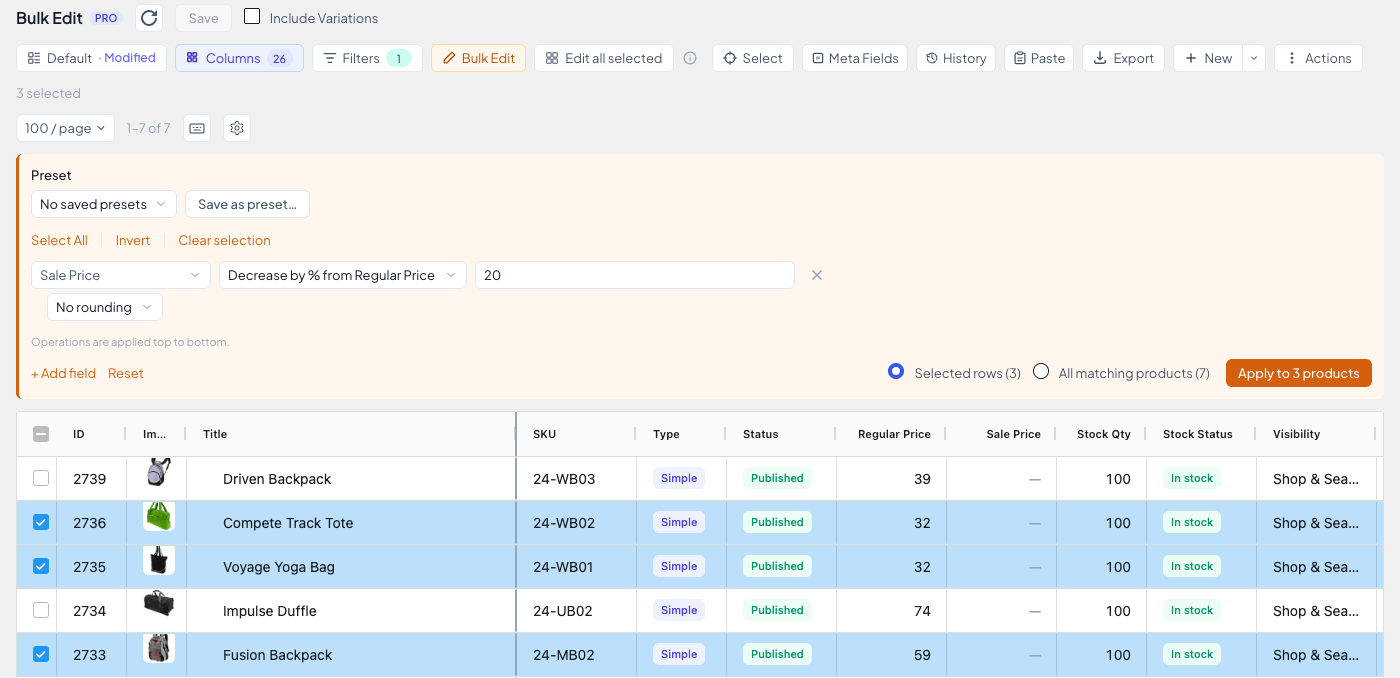The width and height of the screenshot is (1400, 678).
Task: Select All matching products (7) radio
Action: pyautogui.click(x=1041, y=372)
